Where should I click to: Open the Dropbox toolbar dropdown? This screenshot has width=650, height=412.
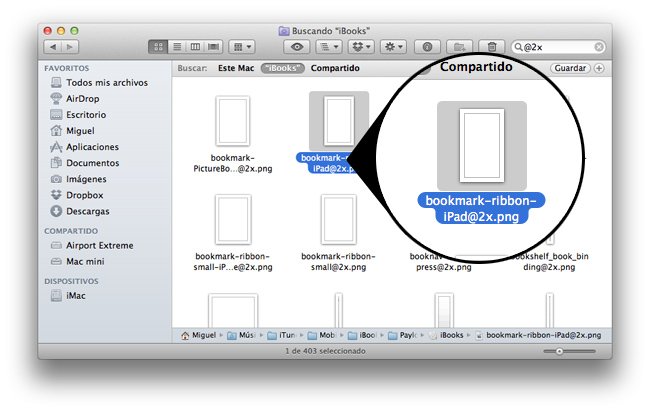(363, 47)
